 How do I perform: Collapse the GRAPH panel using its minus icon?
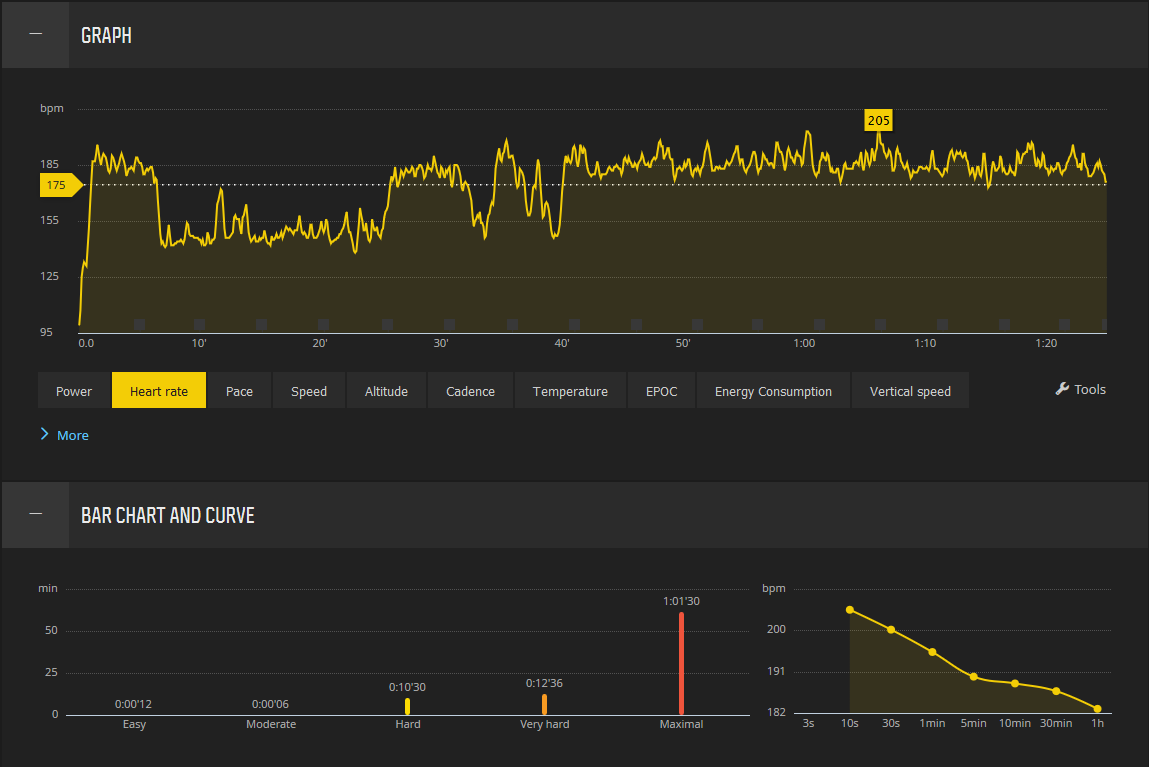[x=34, y=34]
